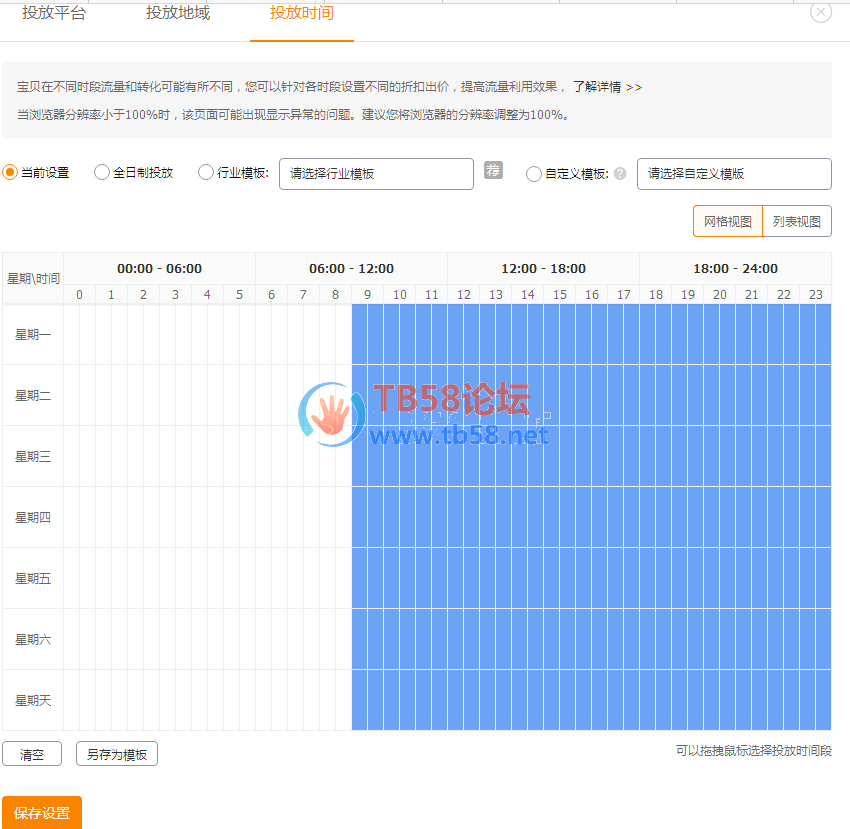Select the 星期一 cell at hour 3
The image size is (850, 829).
pyautogui.click(x=176, y=335)
